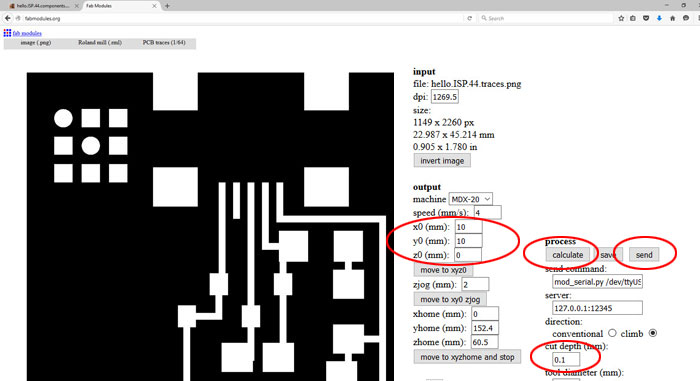The width and height of the screenshot is (700, 381).
Task: Click move to xyzhome and stop button
Action: 467,357
